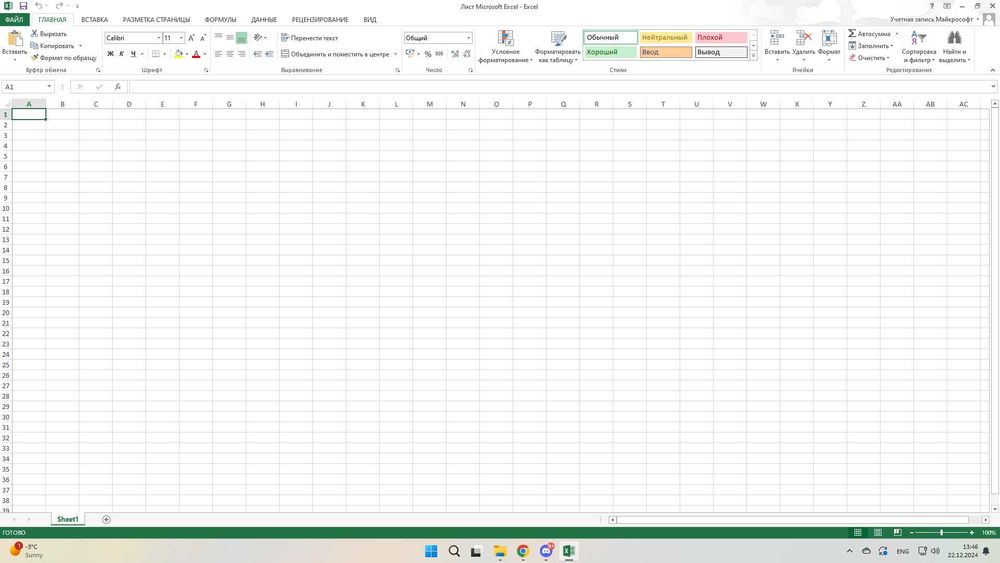Save the workbook via quick access toolbar
Viewport: 1000px width, 563px height.
[23, 6]
